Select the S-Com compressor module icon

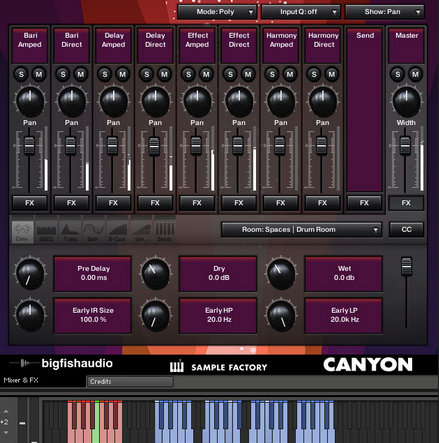(x=117, y=232)
